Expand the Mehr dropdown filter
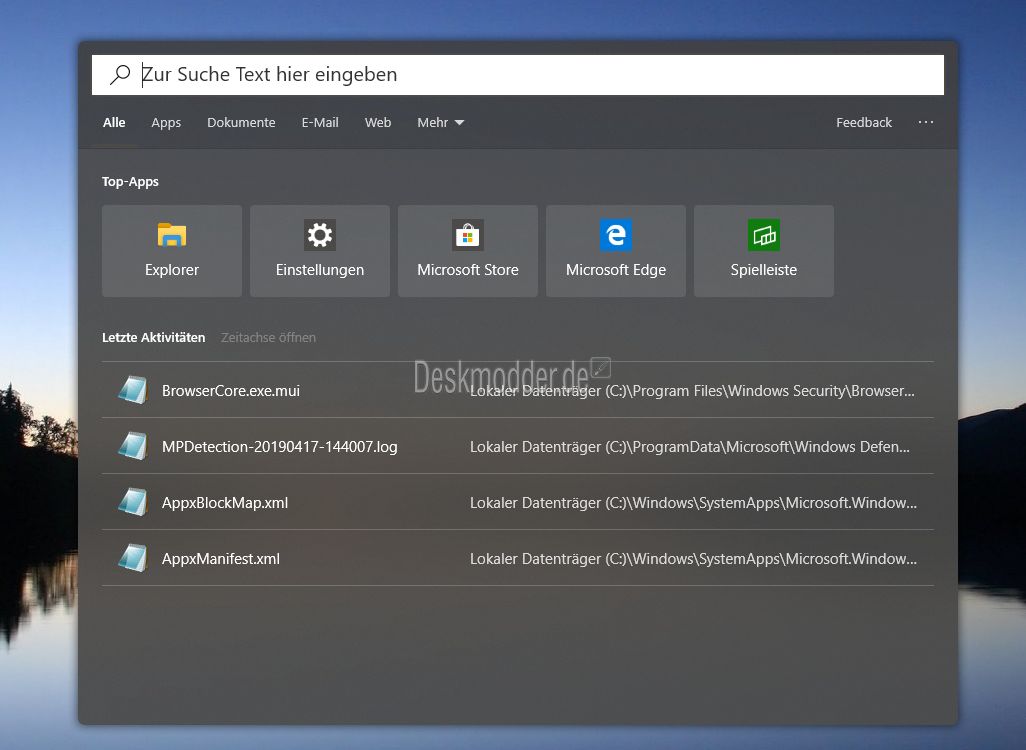This screenshot has width=1026, height=750. pyautogui.click(x=440, y=122)
